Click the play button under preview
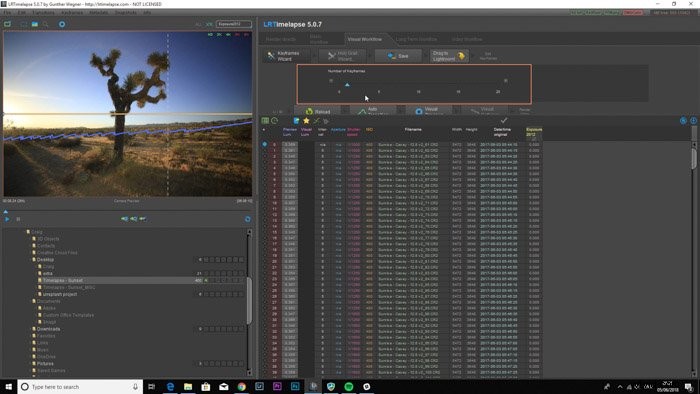Viewport: 700px width, 394px height. pyautogui.click(x=7, y=219)
